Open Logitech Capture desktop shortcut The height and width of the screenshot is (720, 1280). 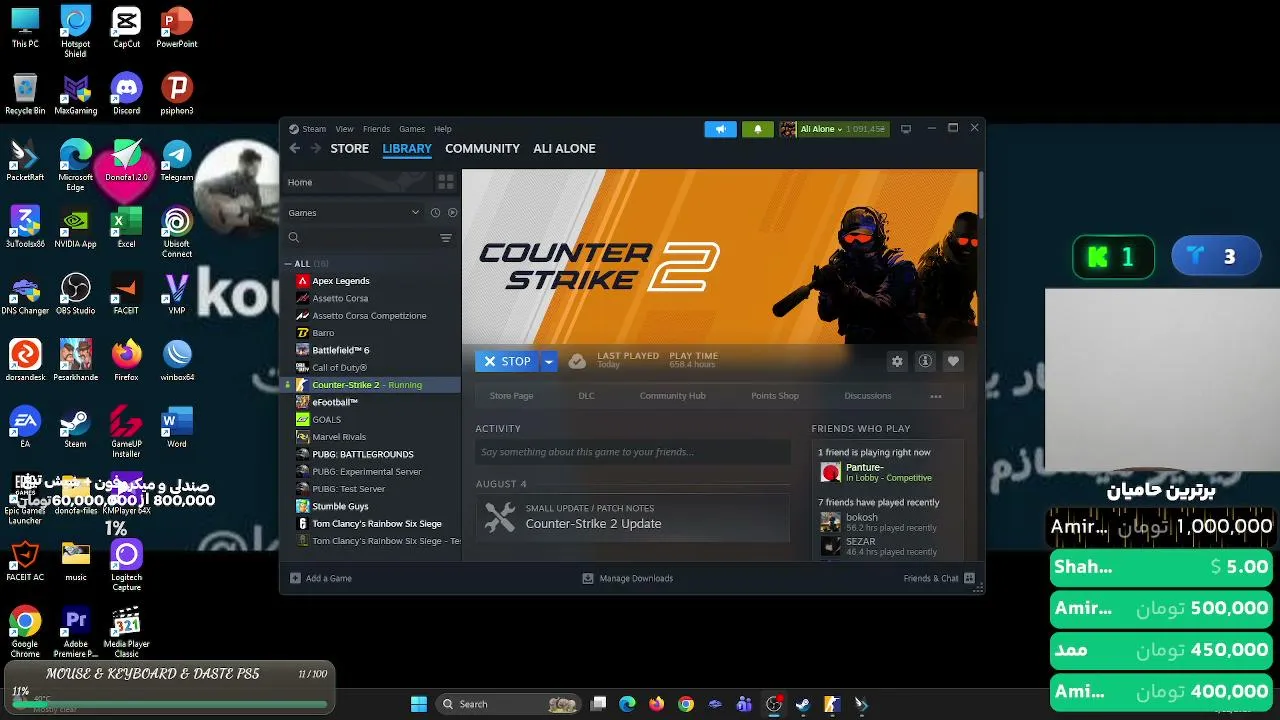tap(126, 566)
